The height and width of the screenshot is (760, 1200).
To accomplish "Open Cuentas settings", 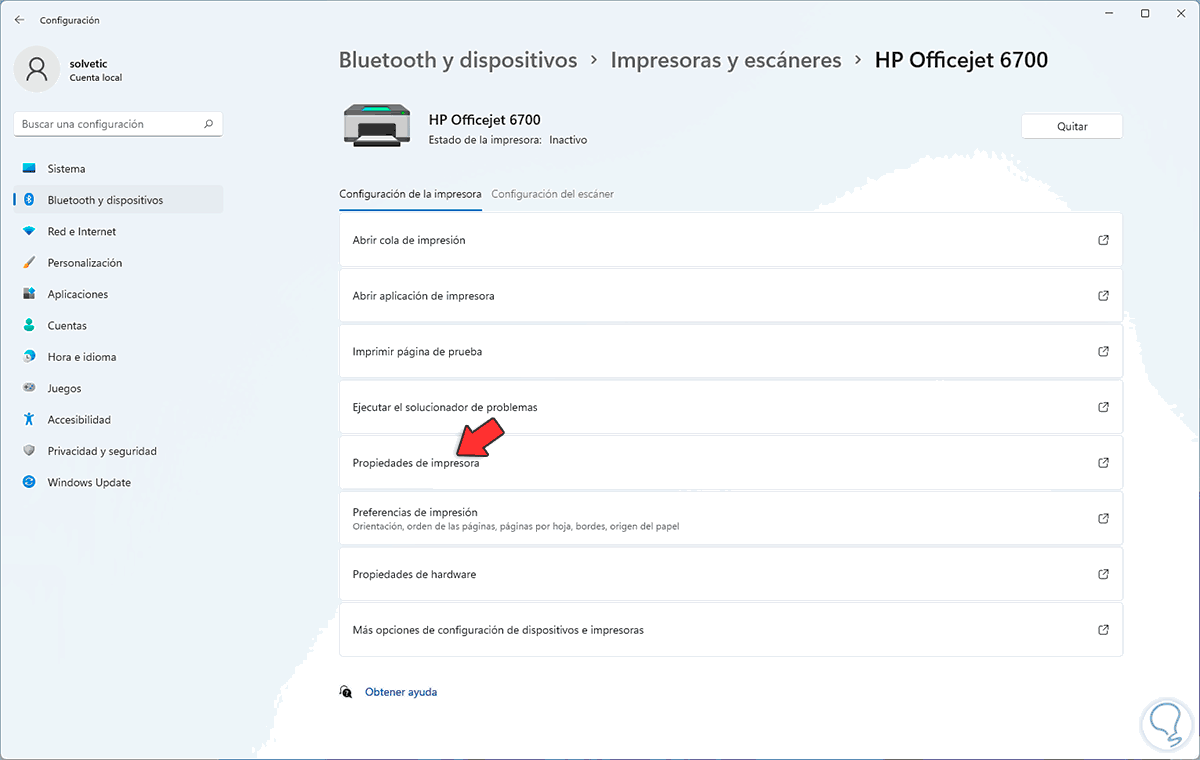I will [118, 326].
